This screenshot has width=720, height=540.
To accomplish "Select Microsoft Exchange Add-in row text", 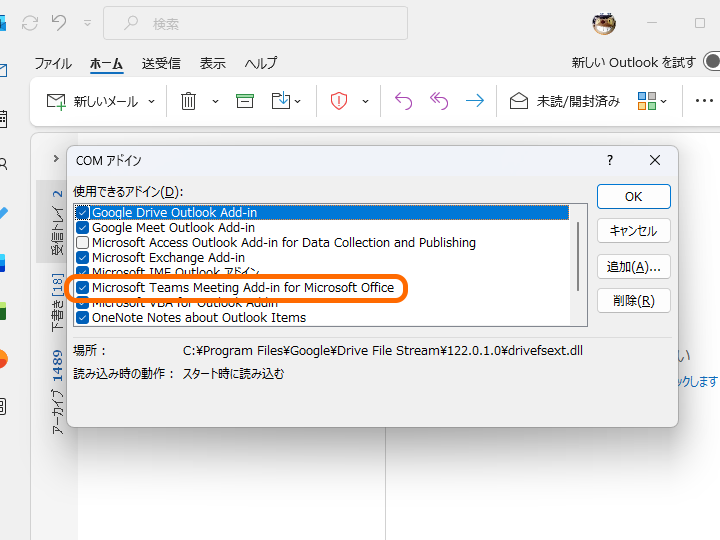I will pyautogui.click(x=168, y=258).
